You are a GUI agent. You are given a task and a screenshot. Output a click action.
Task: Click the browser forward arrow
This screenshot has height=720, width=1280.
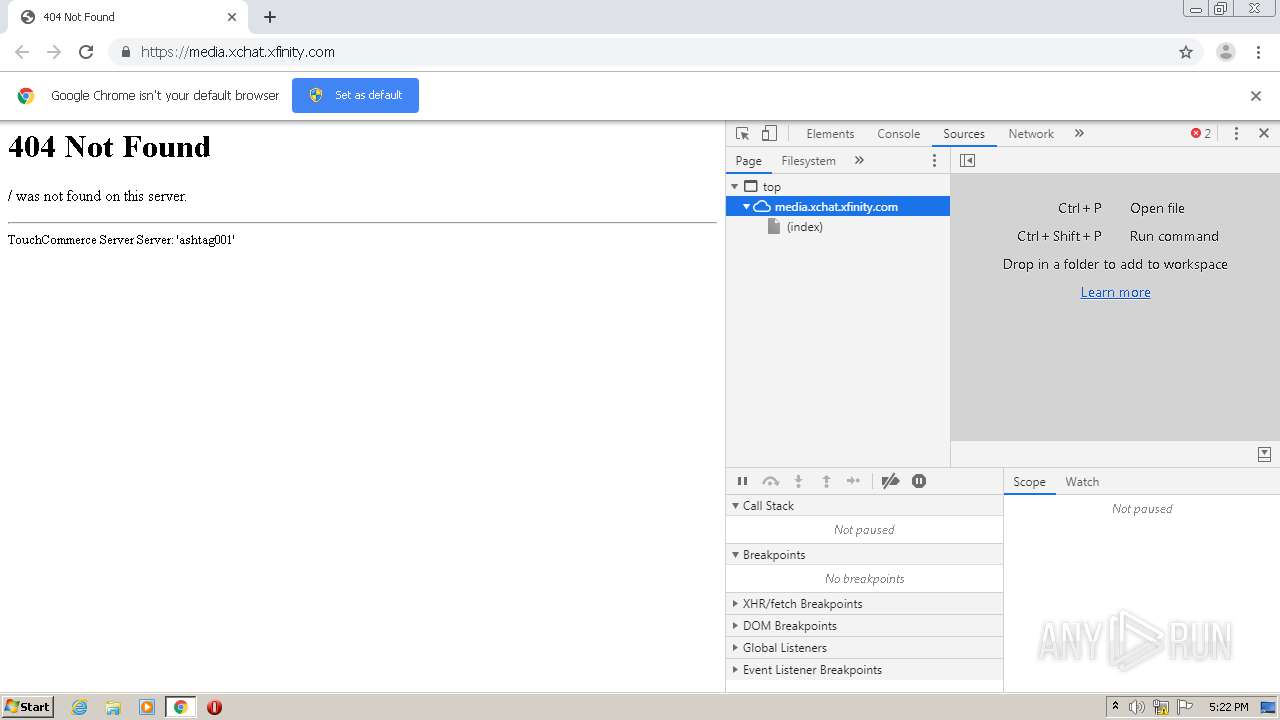[x=54, y=52]
